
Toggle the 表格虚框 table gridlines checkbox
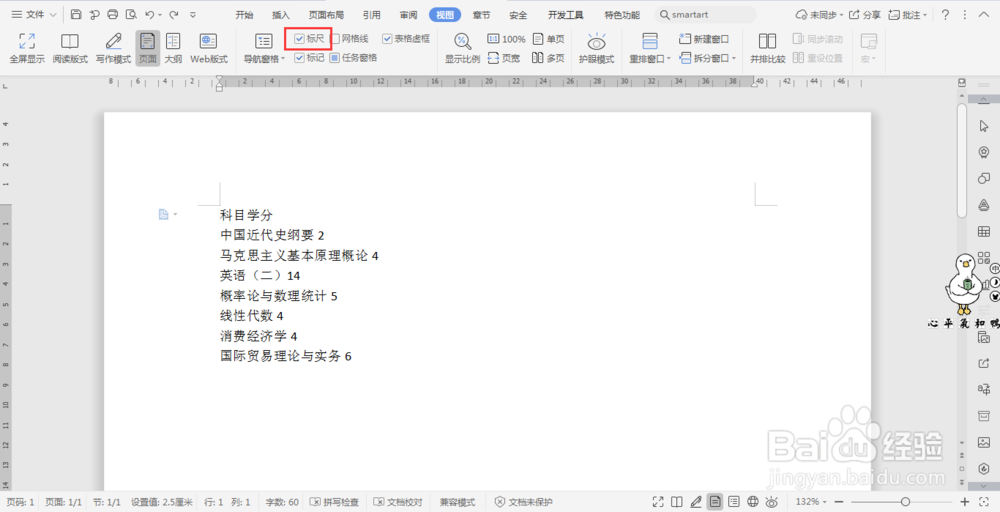(x=387, y=39)
